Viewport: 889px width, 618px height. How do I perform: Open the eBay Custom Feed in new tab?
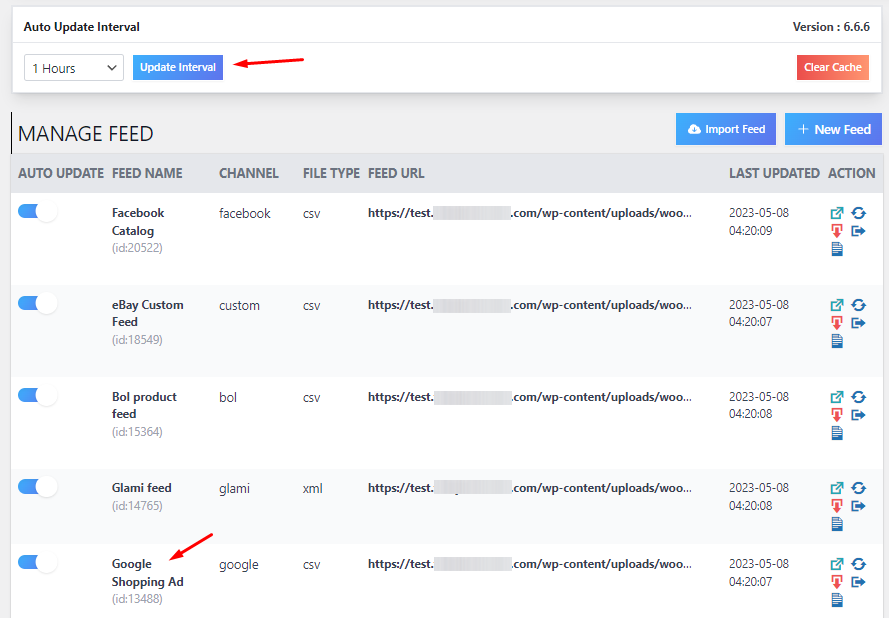837,305
